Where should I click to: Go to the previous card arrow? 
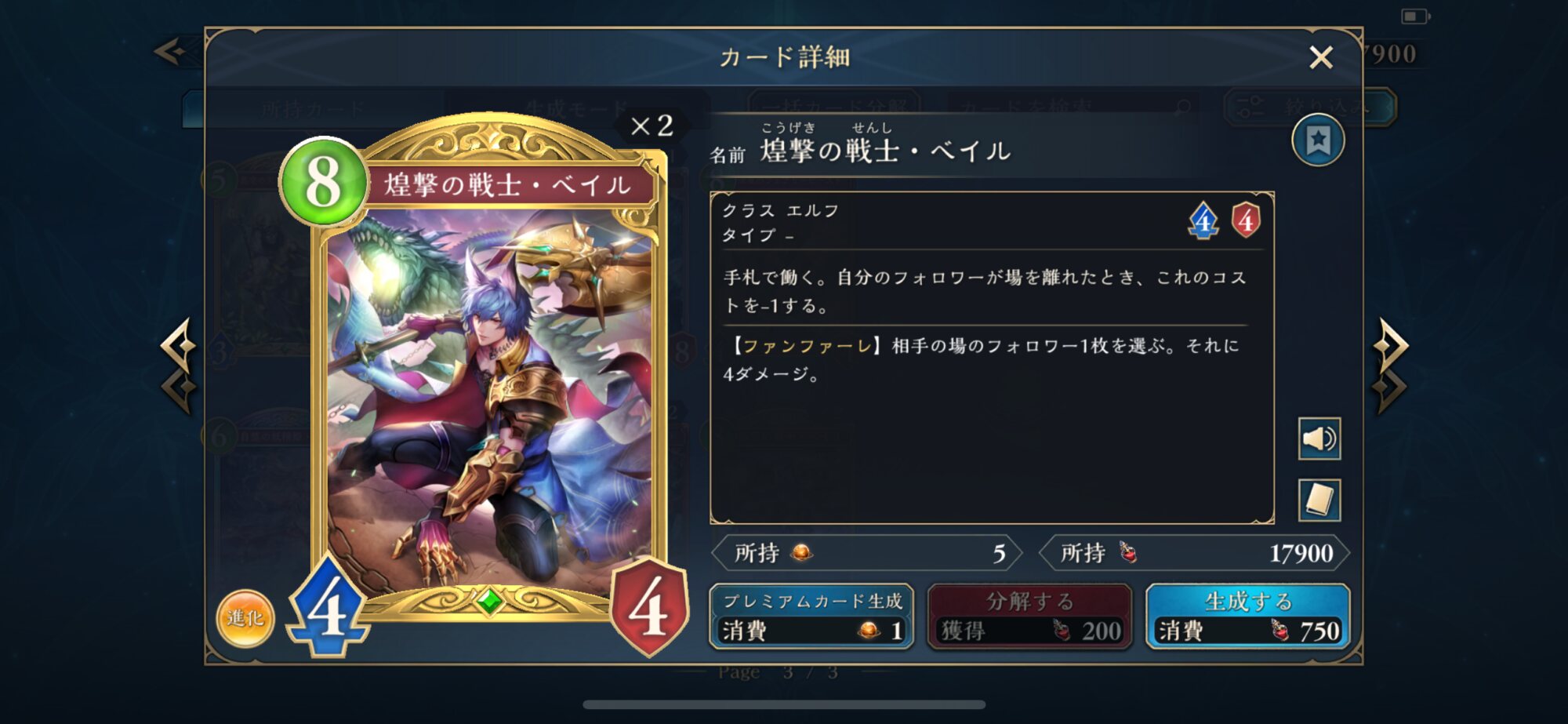click(179, 366)
